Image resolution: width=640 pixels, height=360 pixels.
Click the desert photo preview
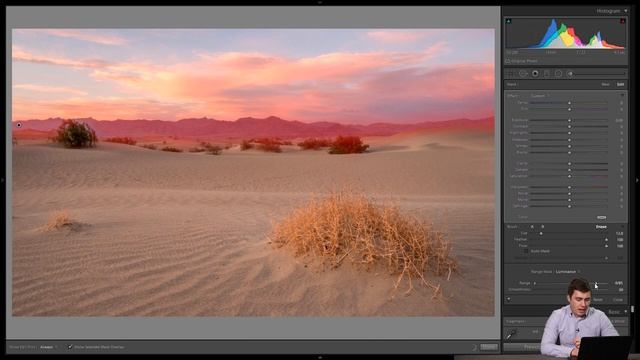(x=253, y=172)
